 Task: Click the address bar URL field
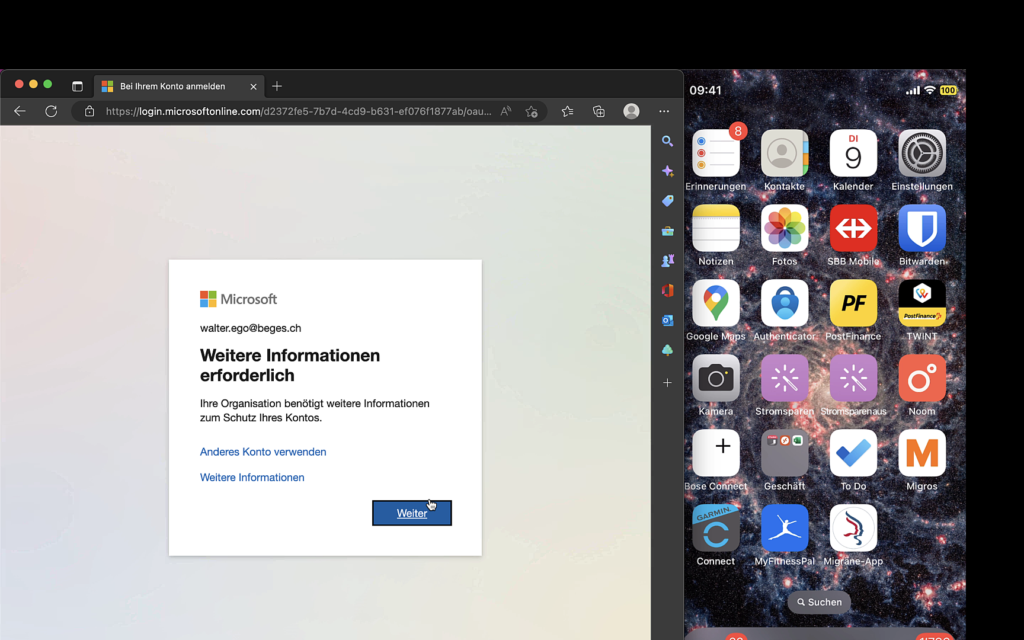pos(298,111)
